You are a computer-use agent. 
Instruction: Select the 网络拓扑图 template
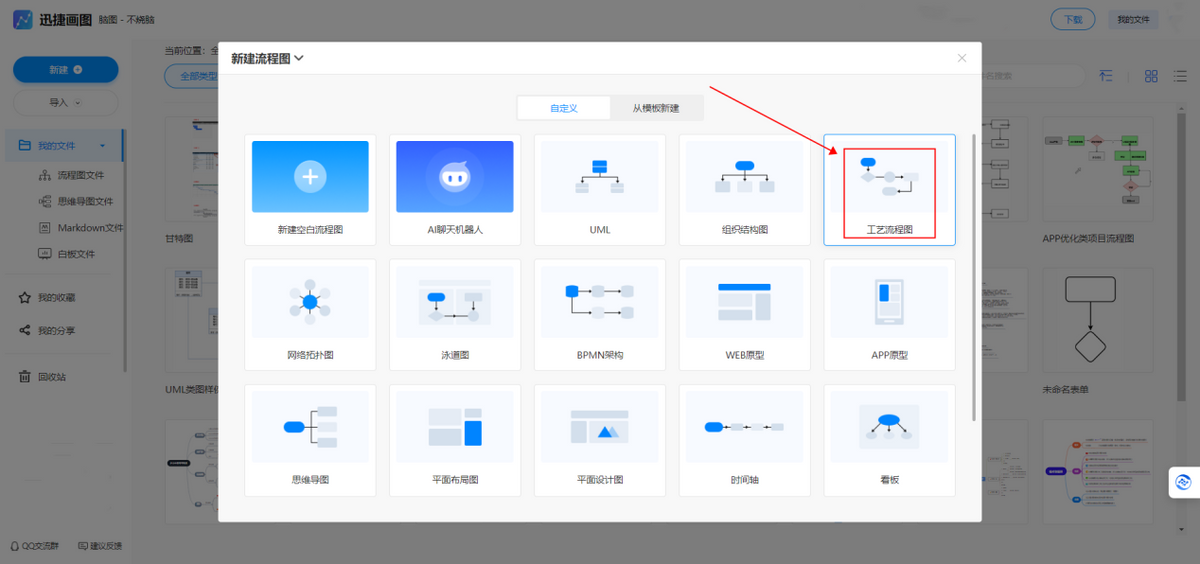click(310, 315)
